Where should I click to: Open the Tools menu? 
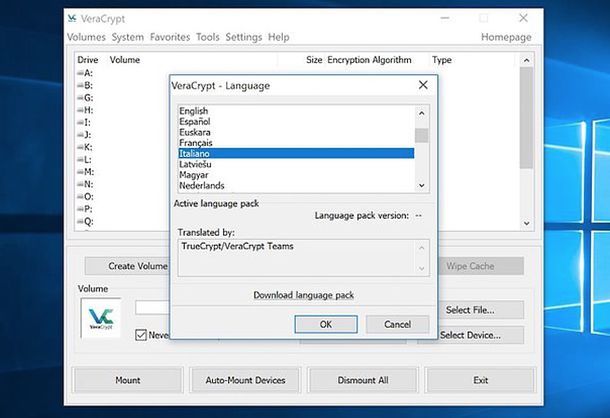point(208,37)
